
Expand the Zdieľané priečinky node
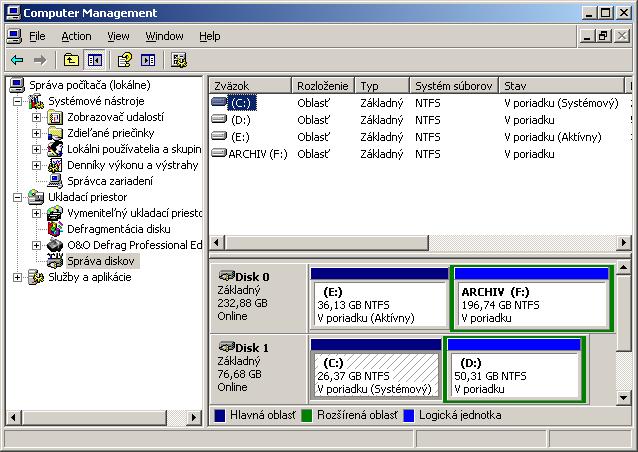[x=37, y=133]
